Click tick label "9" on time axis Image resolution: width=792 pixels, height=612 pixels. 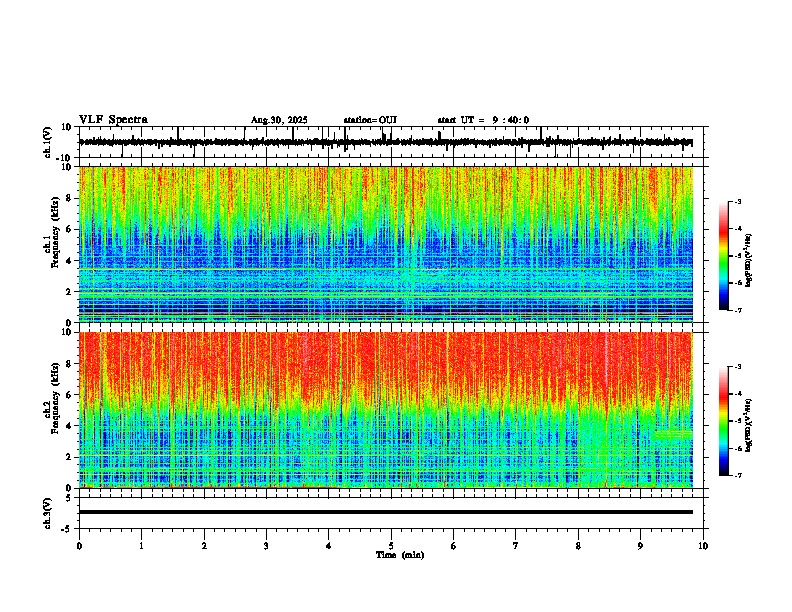coord(640,546)
